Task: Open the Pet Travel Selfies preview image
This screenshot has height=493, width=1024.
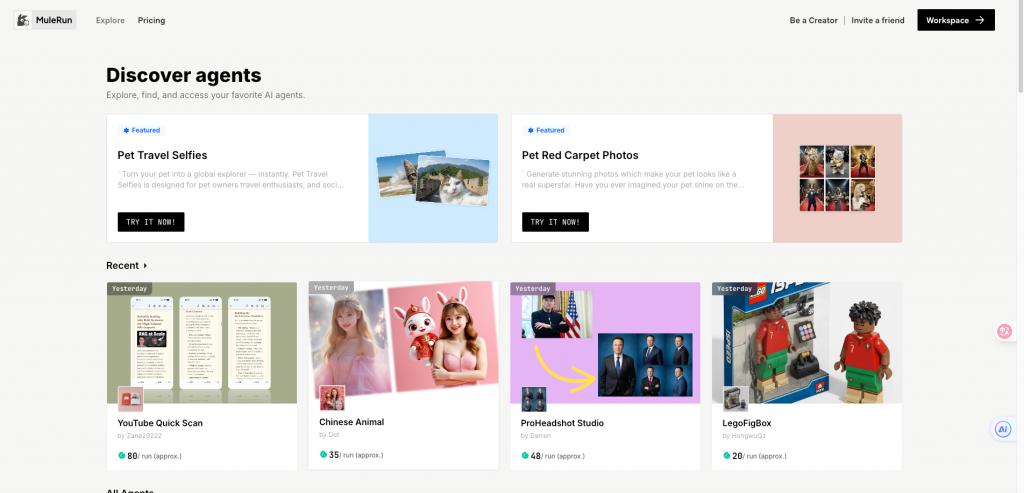Action: (432, 178)
